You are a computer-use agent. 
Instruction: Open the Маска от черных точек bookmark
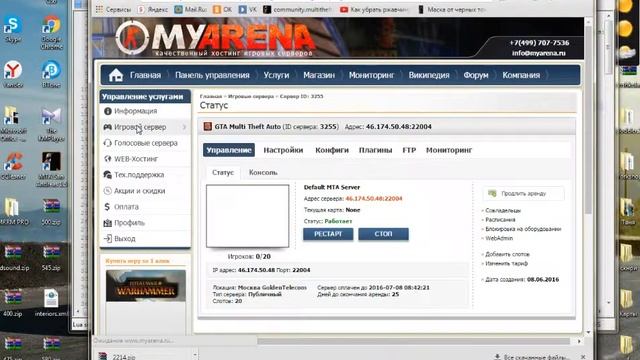[452, 9]
